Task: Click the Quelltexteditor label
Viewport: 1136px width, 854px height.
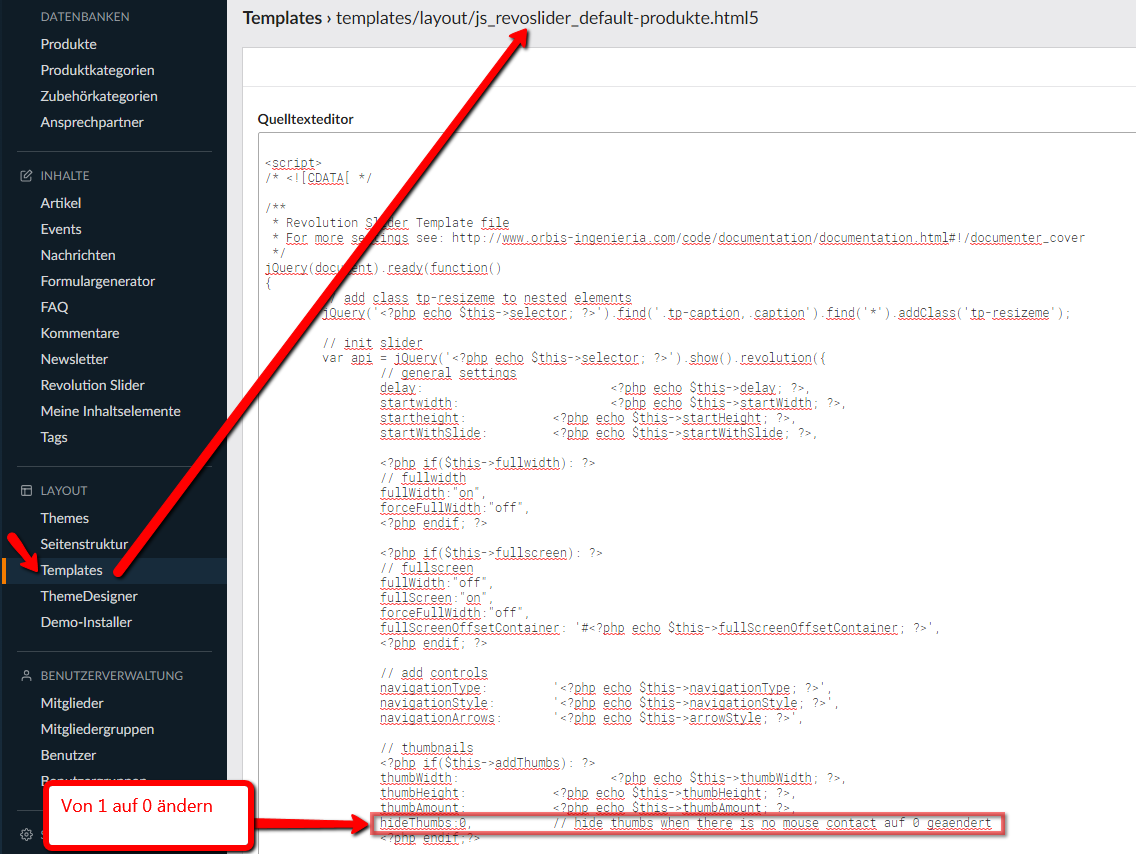Action: coord(306,120)
